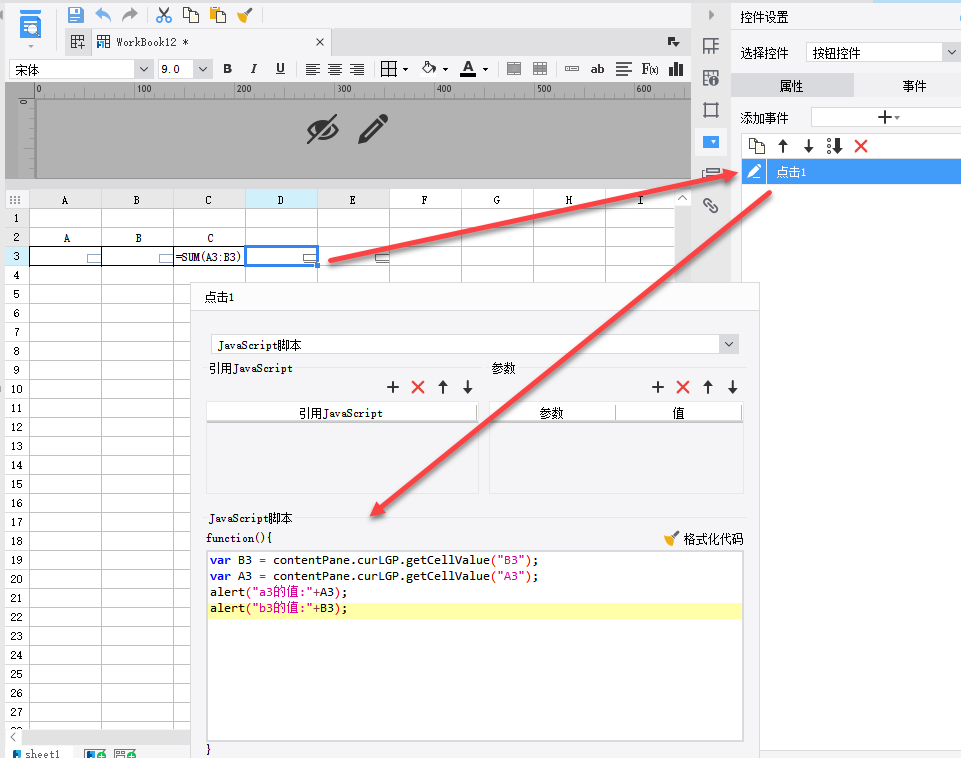Click the Copy icon in top toolbar
Viewport: 961px width, 758px height.
tap(191, 15)
